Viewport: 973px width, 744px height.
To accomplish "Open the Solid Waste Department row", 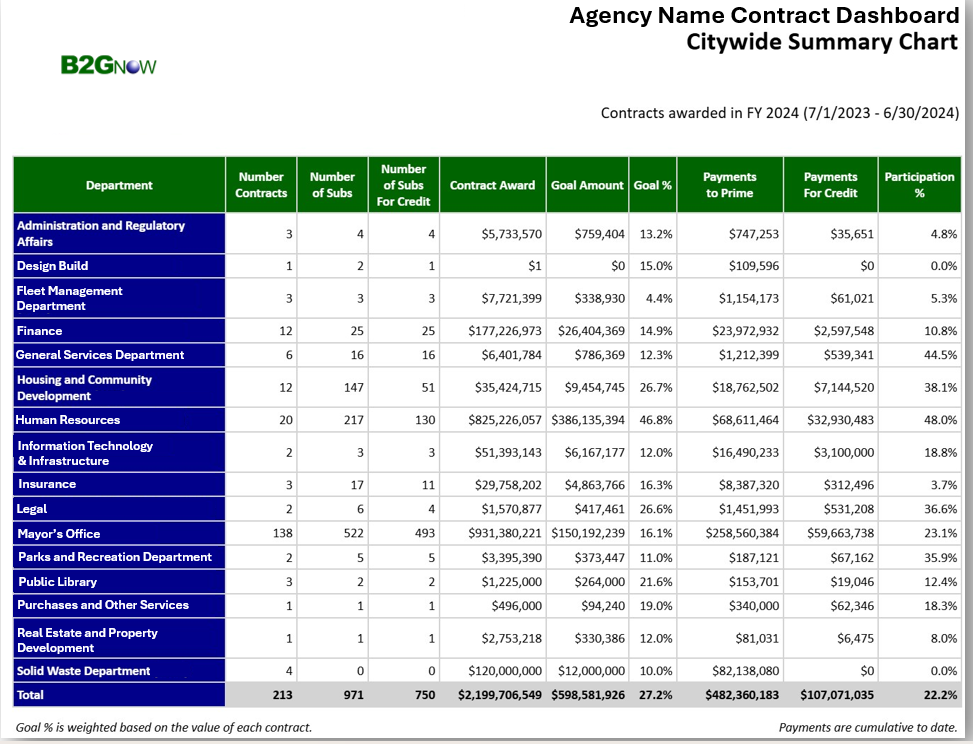I will [x=83, y=671].
